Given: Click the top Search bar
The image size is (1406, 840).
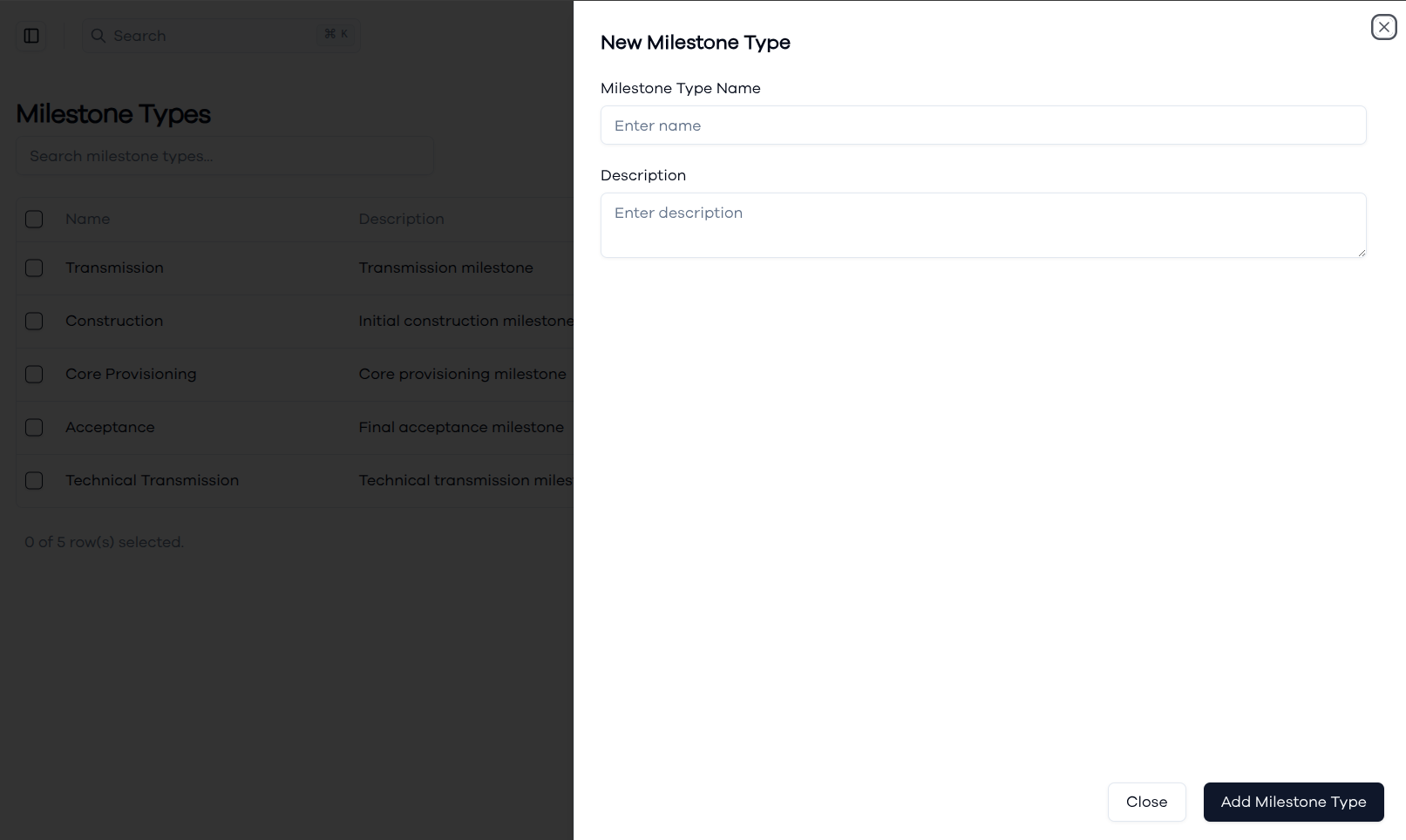Looking at the screenshot, I should coord(221,36).
